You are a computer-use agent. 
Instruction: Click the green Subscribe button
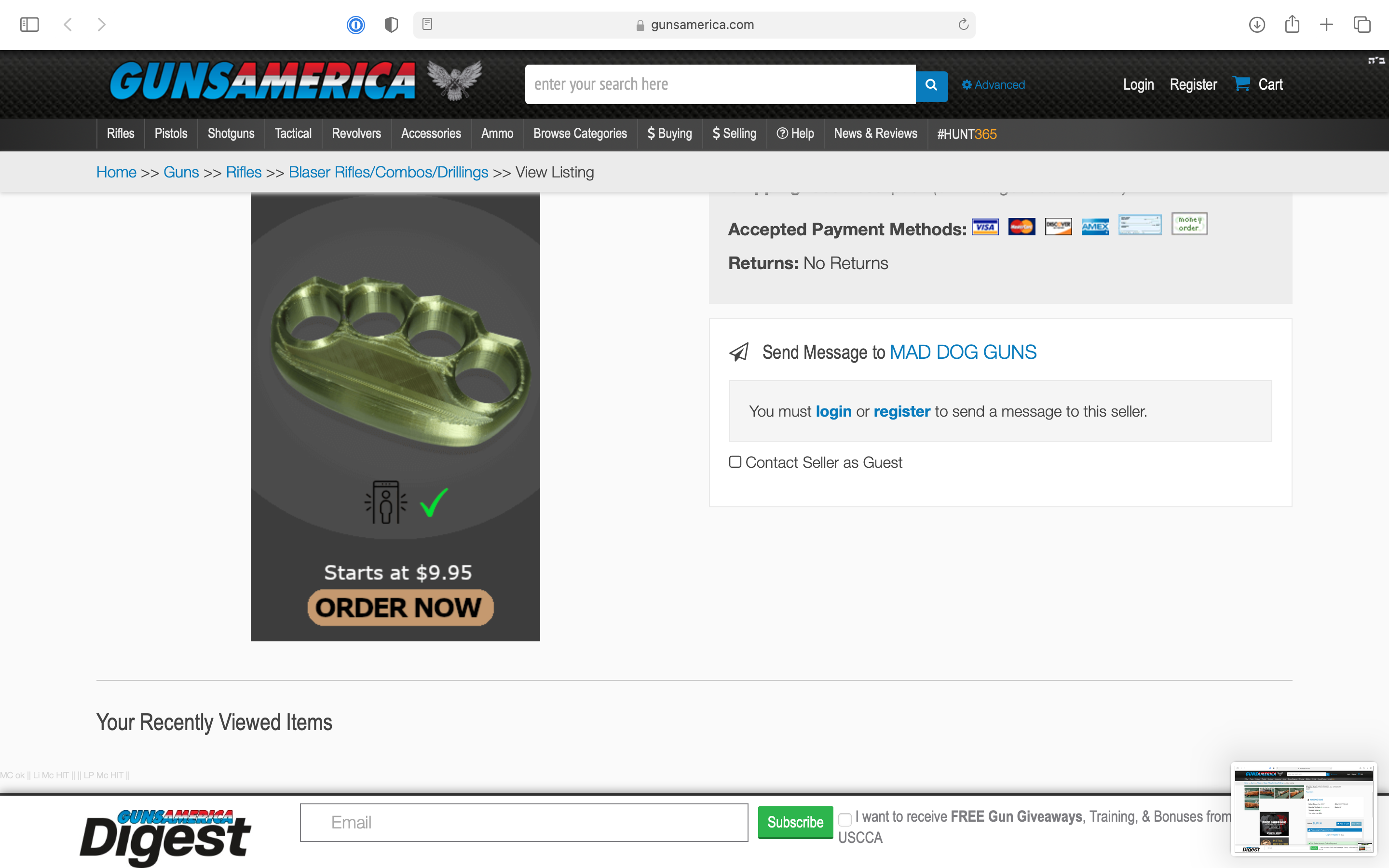[x=795, y=822]
